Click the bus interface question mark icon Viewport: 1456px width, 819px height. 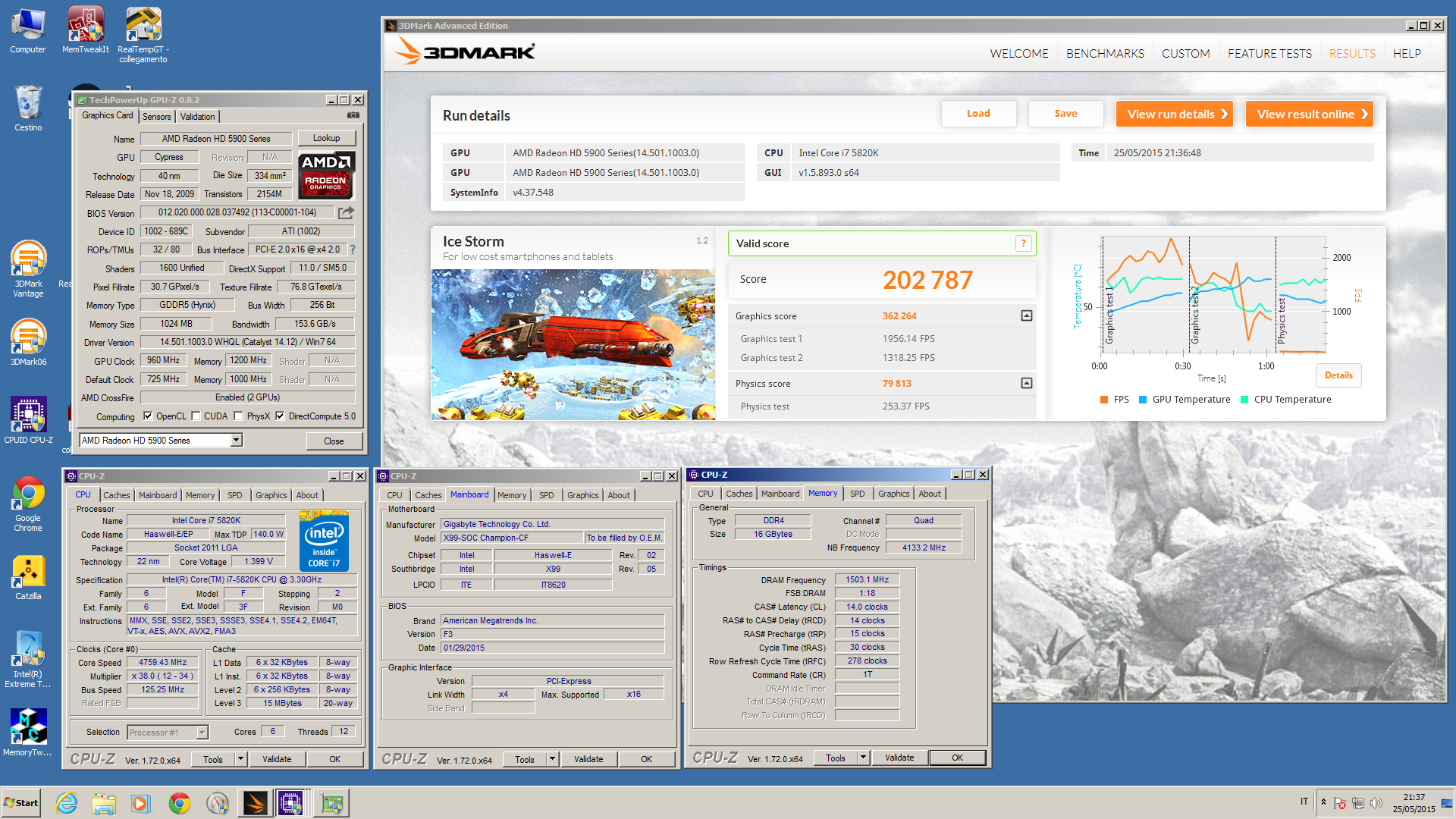pos(353,249)
